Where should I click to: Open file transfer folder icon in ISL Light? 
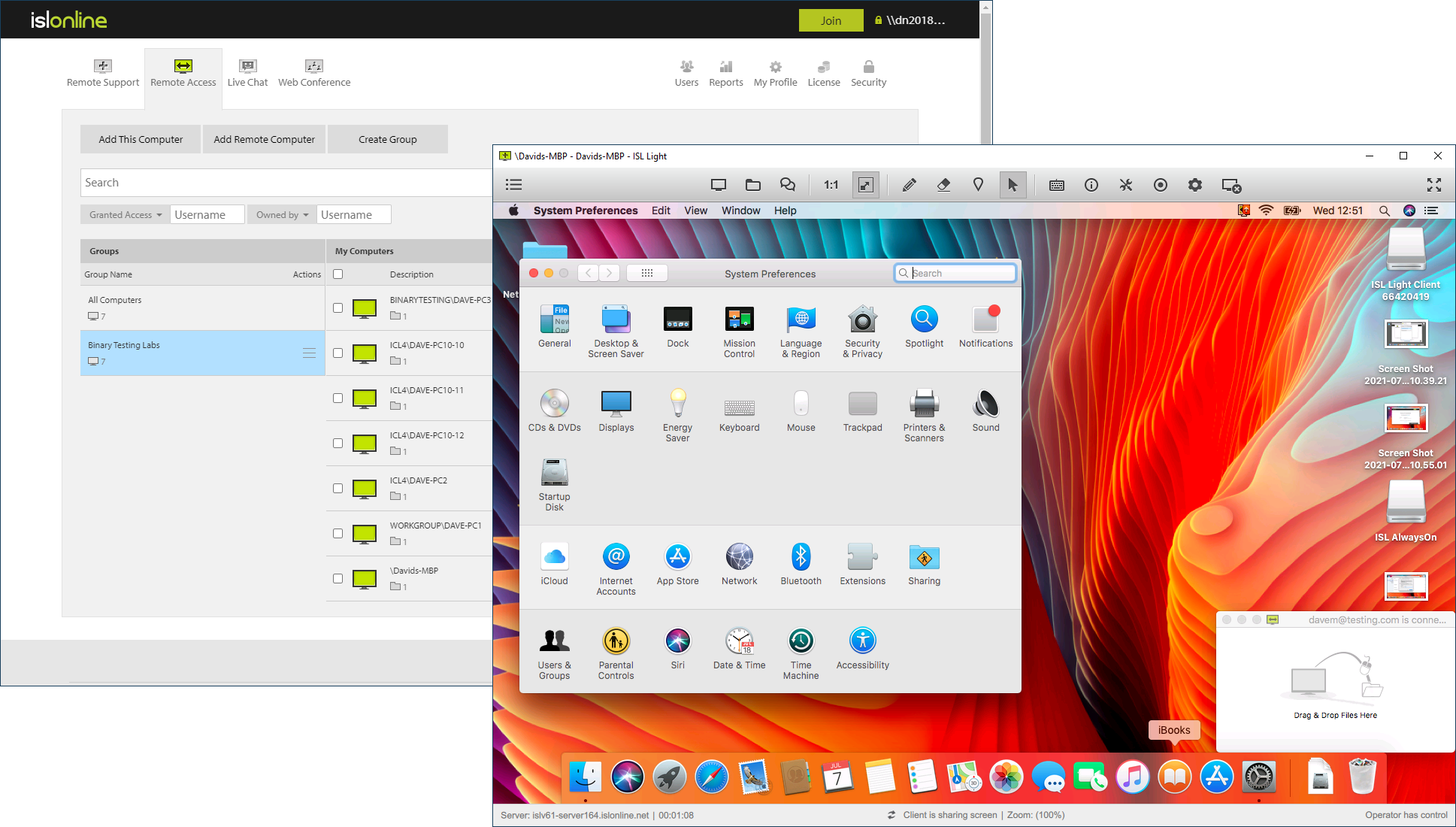[x=753, y=185]
